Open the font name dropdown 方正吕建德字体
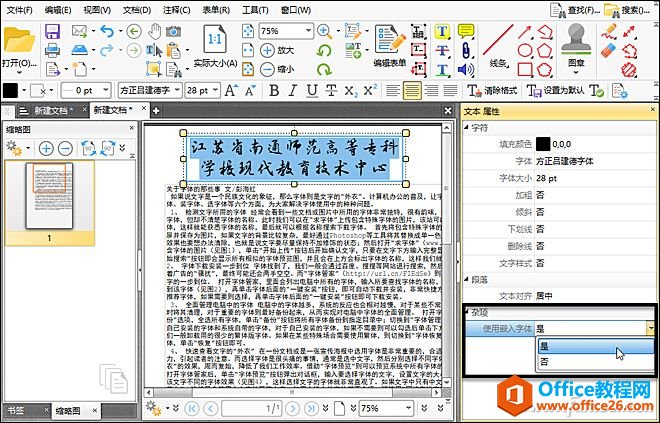Screen dimensions: 660x423 tap(148, 90)
